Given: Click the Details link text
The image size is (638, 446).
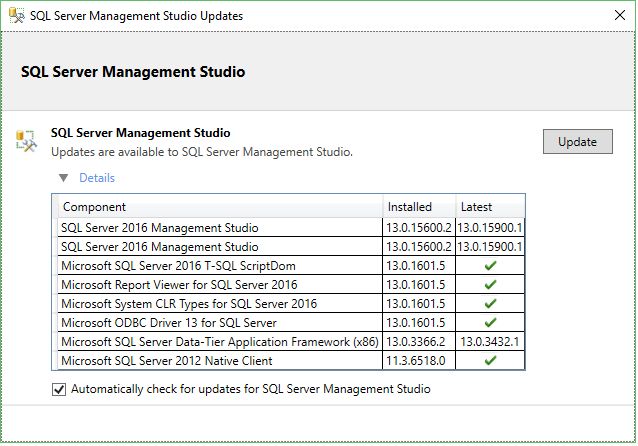Looking at the screenshot, I should 97,178.
